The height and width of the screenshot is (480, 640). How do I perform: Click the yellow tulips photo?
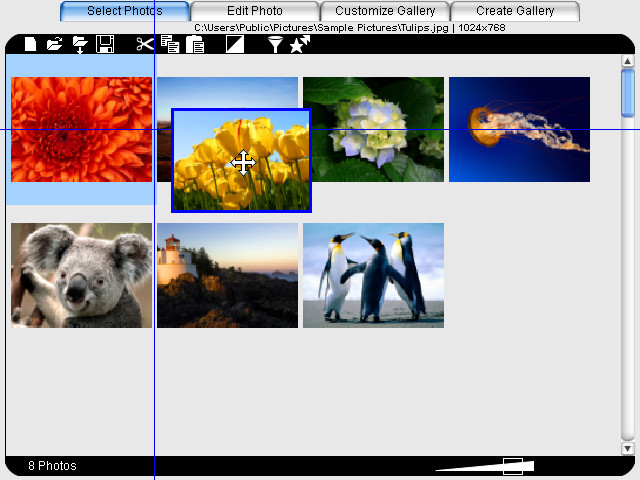point(242,160)
